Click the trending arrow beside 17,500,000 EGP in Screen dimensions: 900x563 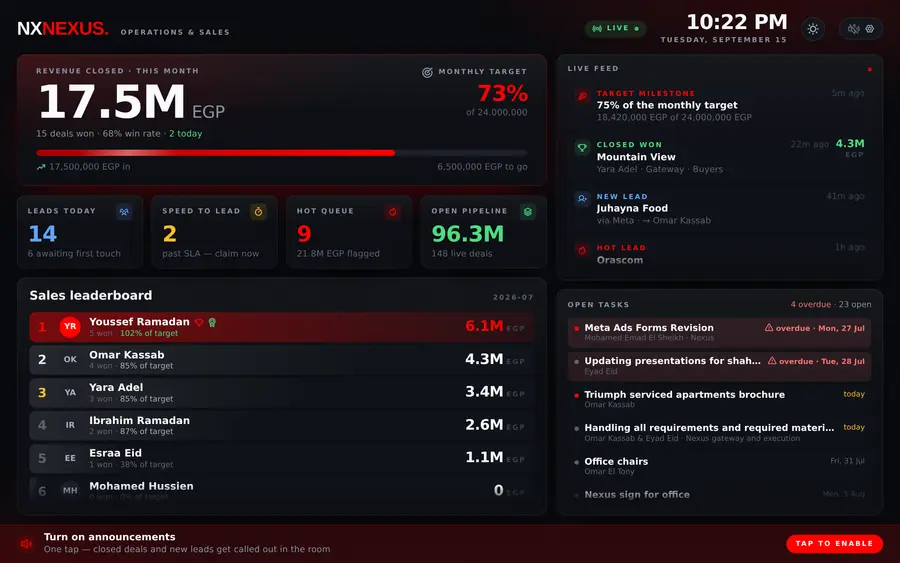click(41, 167)
